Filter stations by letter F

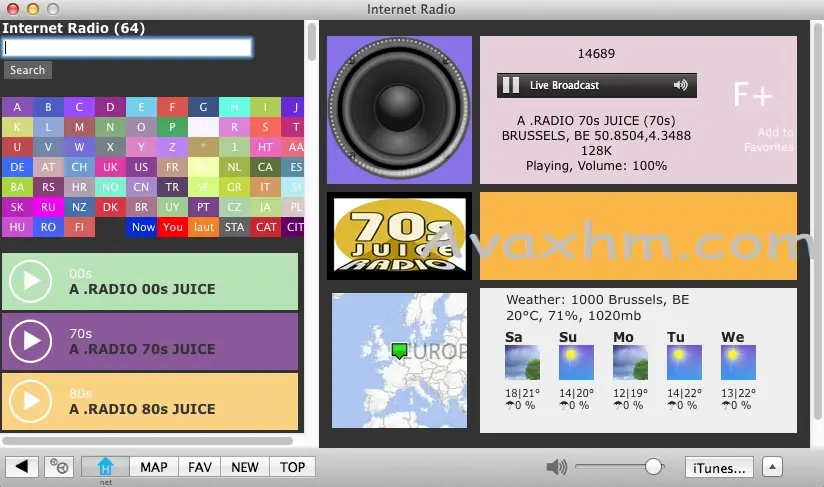click(172, 107)
